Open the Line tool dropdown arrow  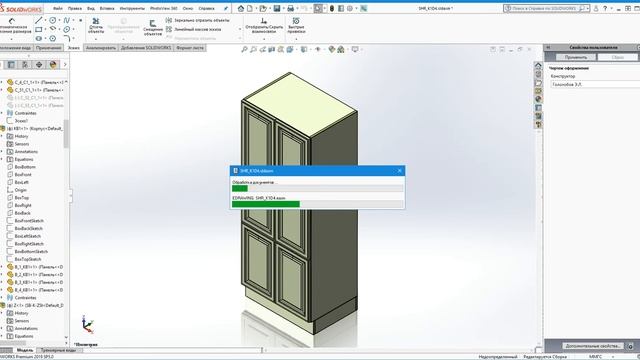point(45,20)
